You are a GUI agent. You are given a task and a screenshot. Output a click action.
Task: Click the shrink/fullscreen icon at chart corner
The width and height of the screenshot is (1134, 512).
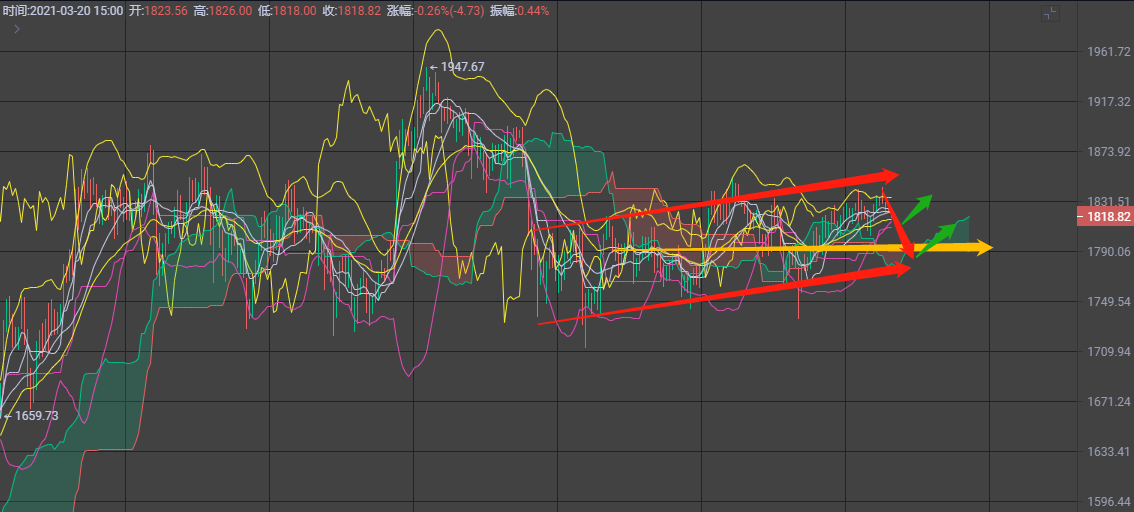1050,14
